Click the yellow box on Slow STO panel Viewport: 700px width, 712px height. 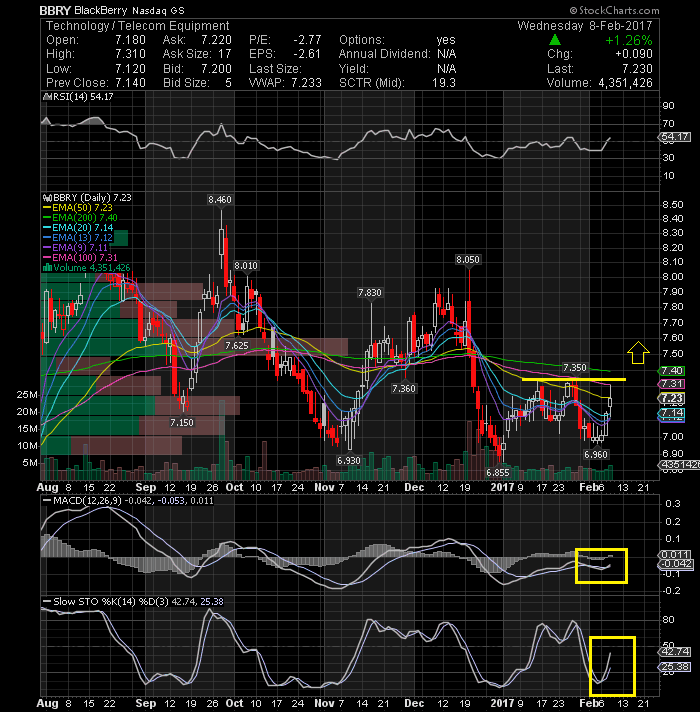(x=612, y=666)
